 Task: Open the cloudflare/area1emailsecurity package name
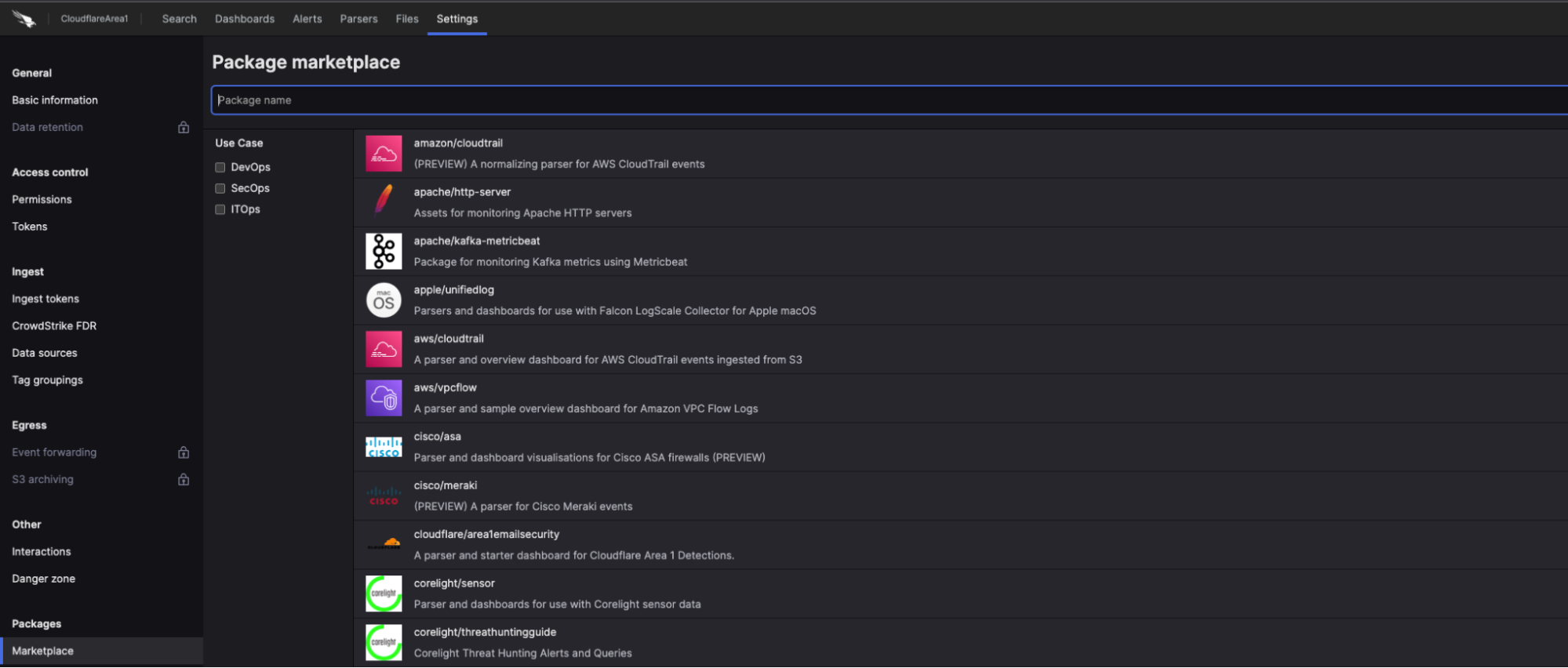[x=487, y=535]
